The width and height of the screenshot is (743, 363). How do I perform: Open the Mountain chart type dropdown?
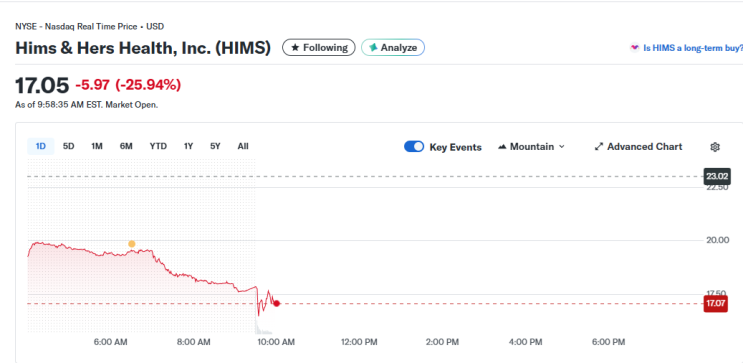point(531,147)
